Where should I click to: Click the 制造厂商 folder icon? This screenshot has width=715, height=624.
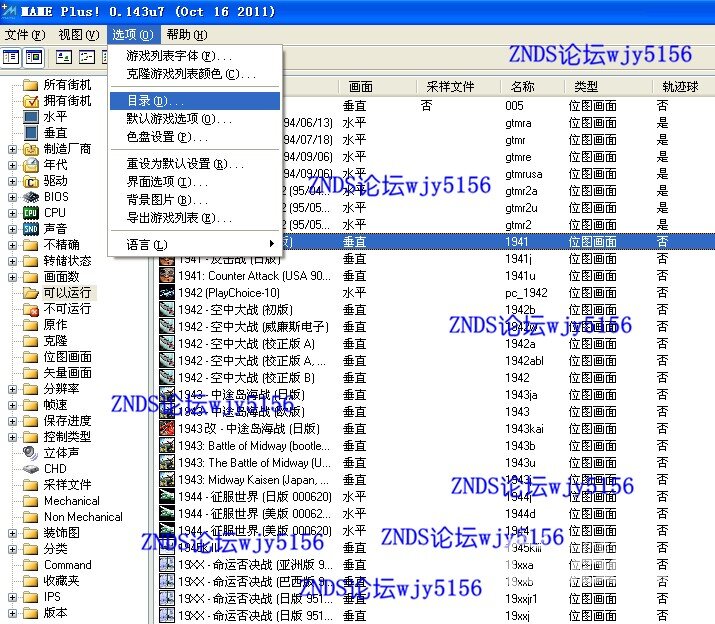31,149
